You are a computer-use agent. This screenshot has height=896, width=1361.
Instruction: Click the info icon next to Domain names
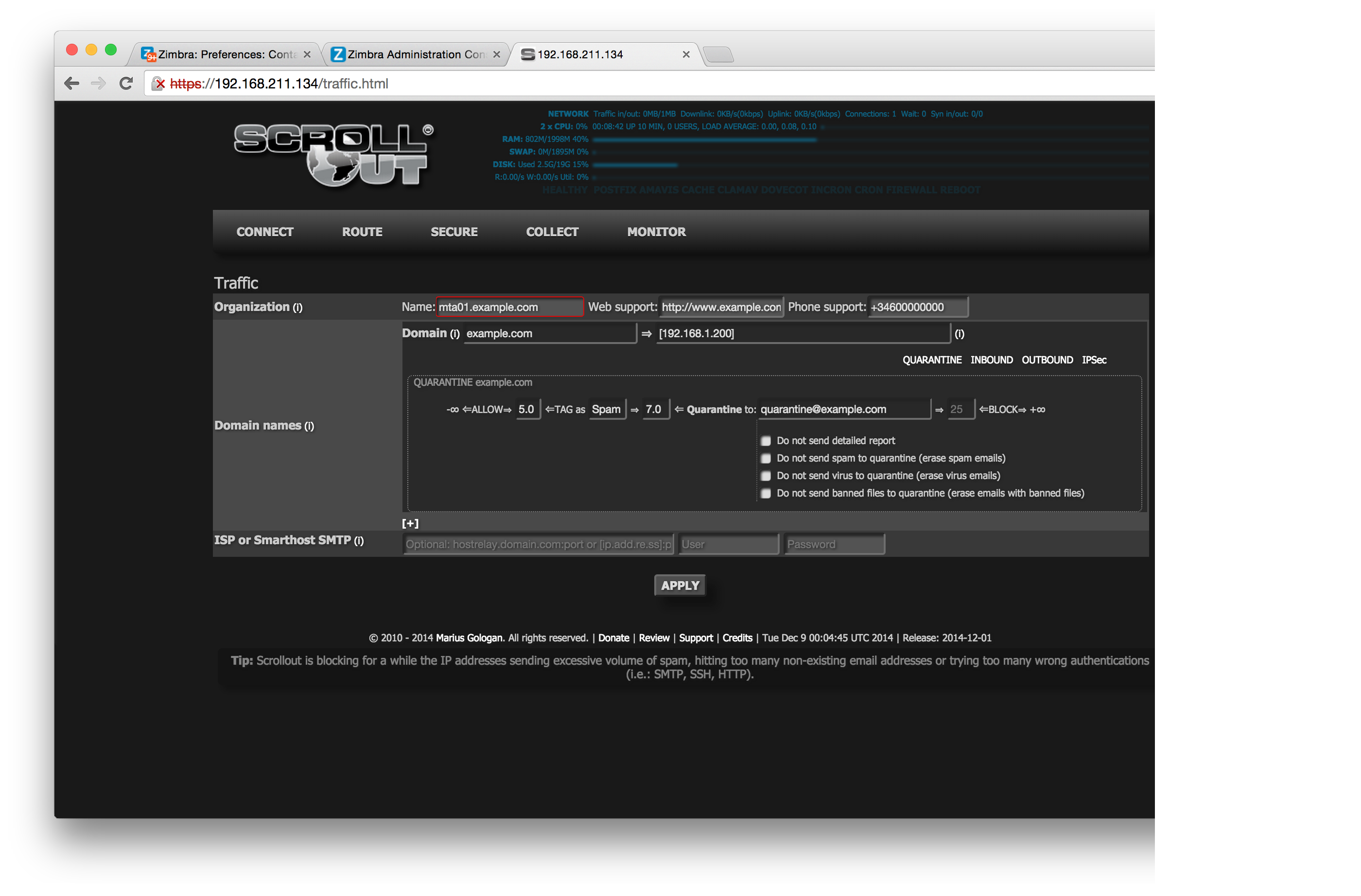309,426
